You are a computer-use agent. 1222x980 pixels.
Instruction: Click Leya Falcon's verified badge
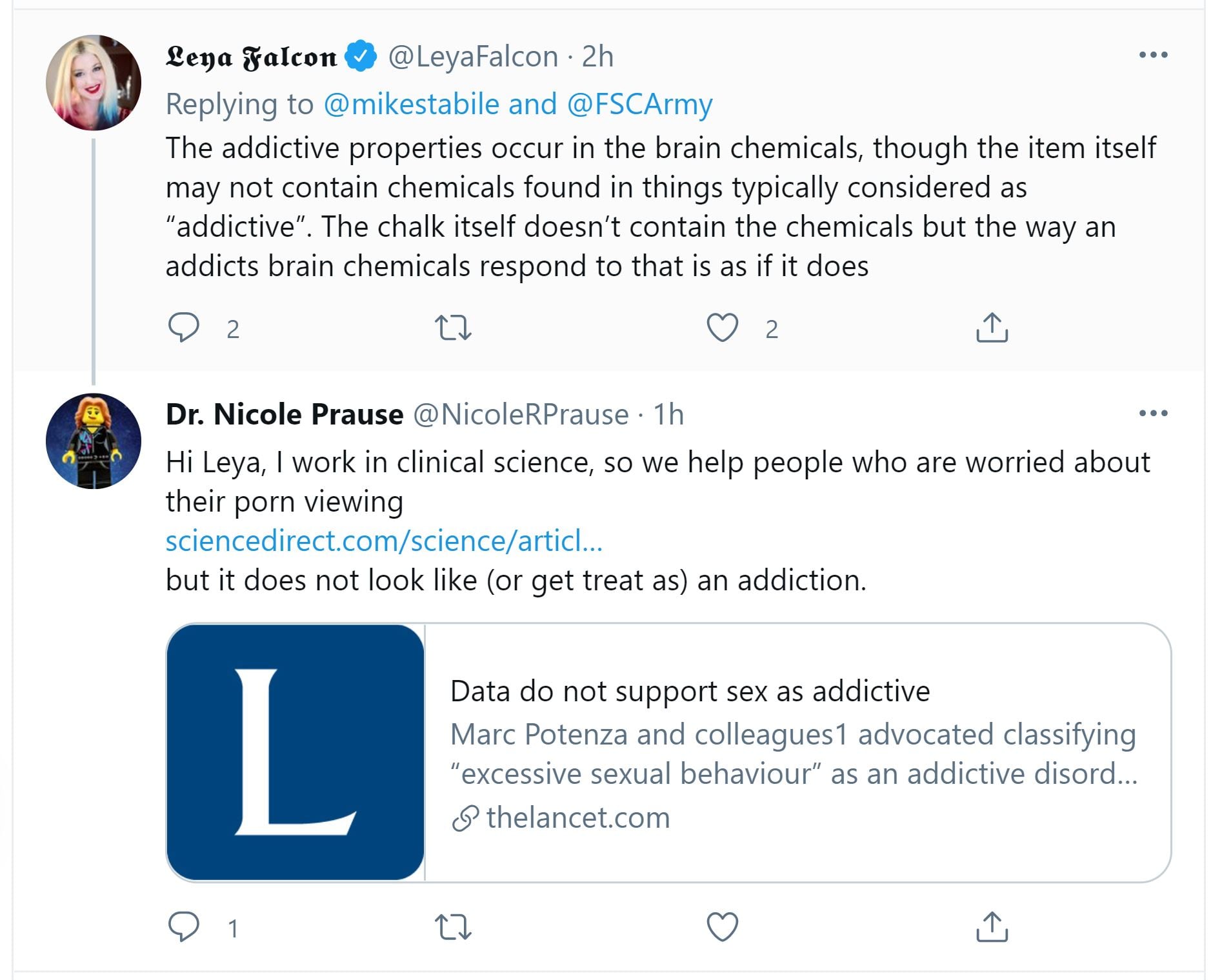tap(361, 56)
